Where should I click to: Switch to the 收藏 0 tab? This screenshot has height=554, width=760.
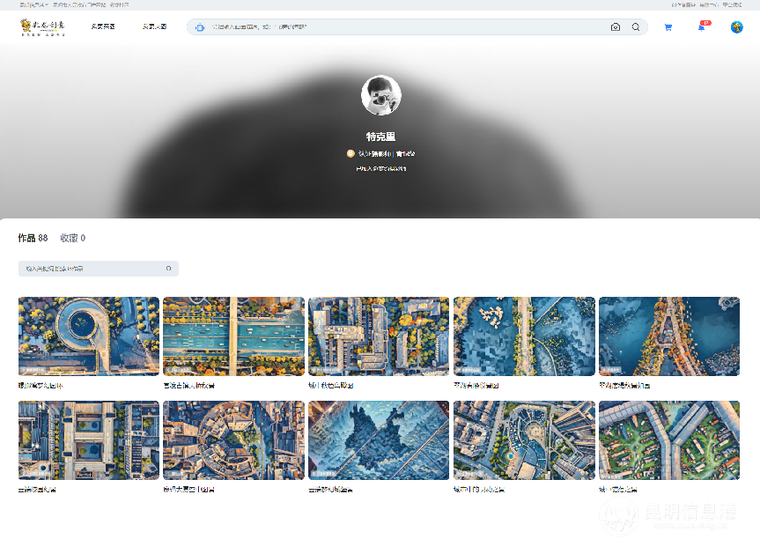click(72, 238)
